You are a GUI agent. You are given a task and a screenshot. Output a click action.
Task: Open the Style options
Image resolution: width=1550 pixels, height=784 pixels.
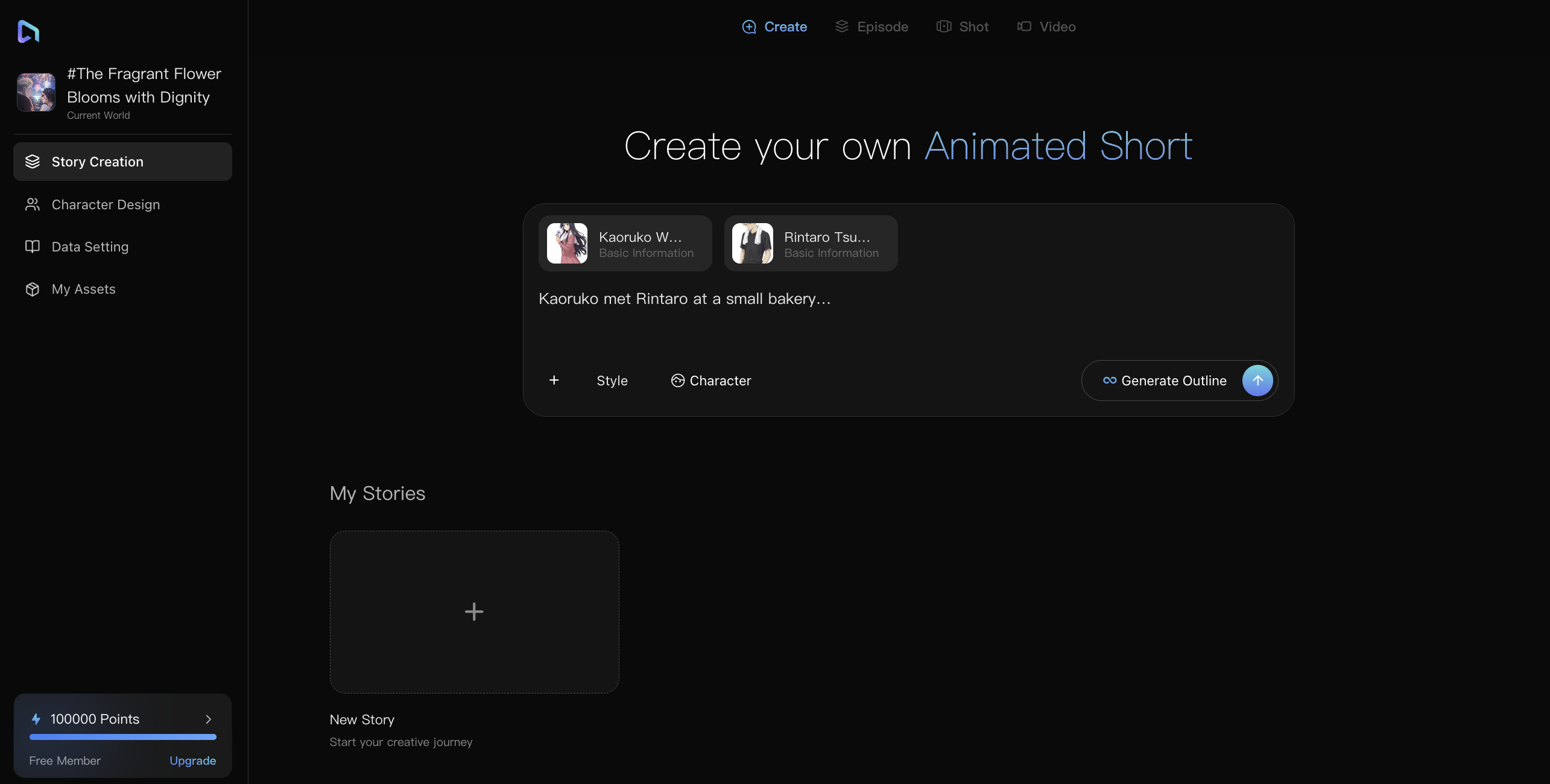[x=612, y=381]
